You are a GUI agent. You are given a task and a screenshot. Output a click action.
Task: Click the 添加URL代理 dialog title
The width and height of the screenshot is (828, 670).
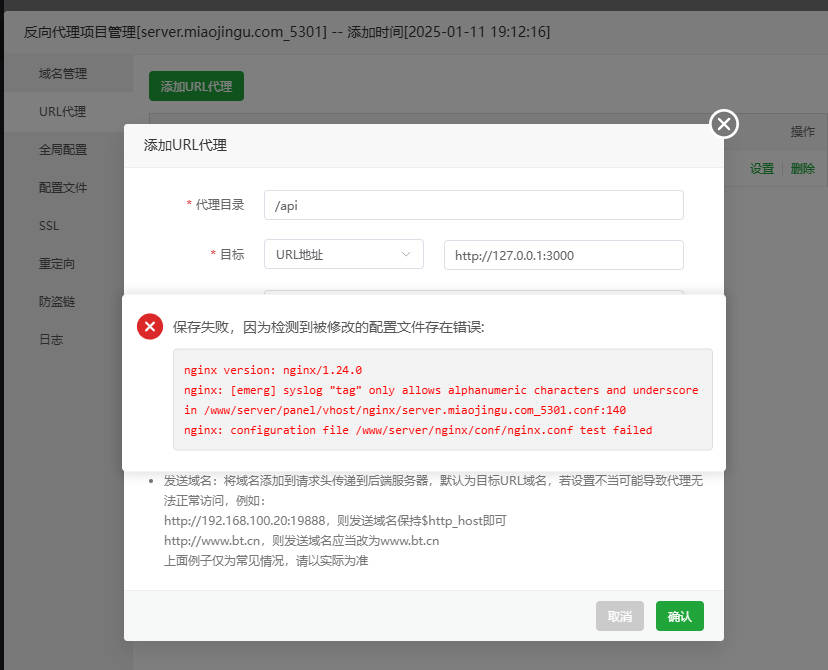(x=185, y=145)
